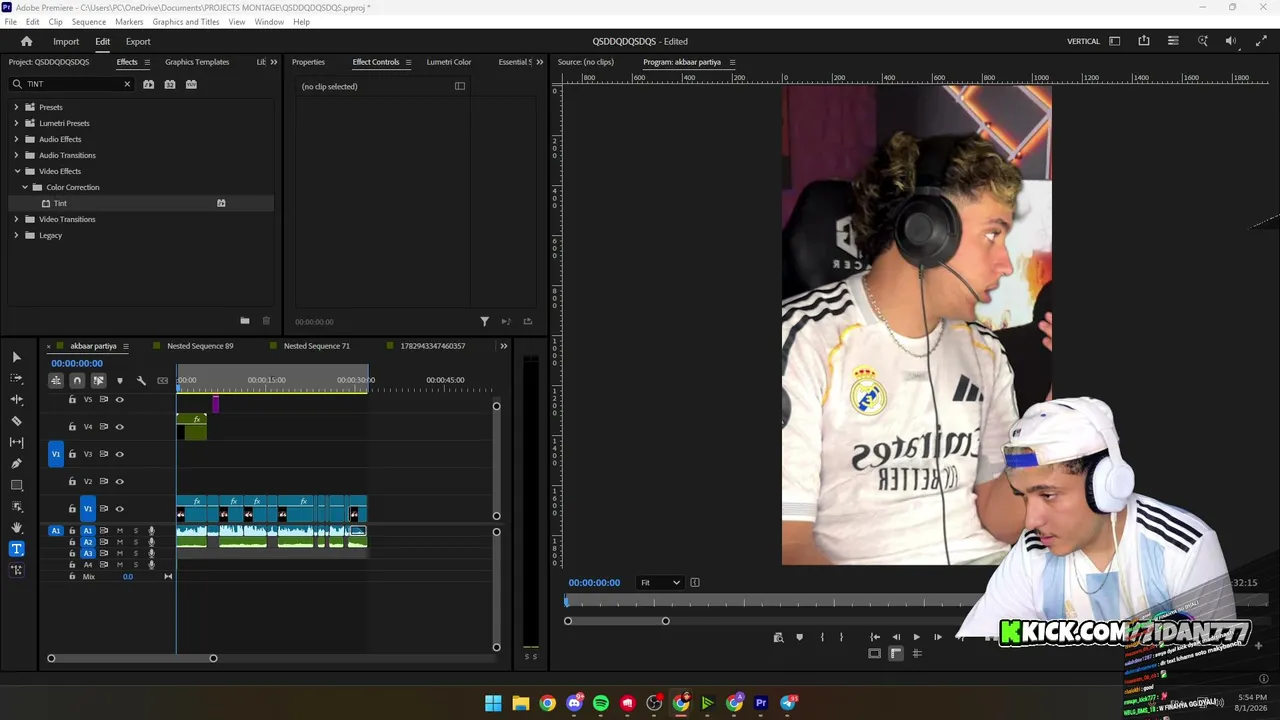This screenshot has height=720, width=1280.
Task: Filter by Accelerated Effects icon
Action: click(149, 84)
